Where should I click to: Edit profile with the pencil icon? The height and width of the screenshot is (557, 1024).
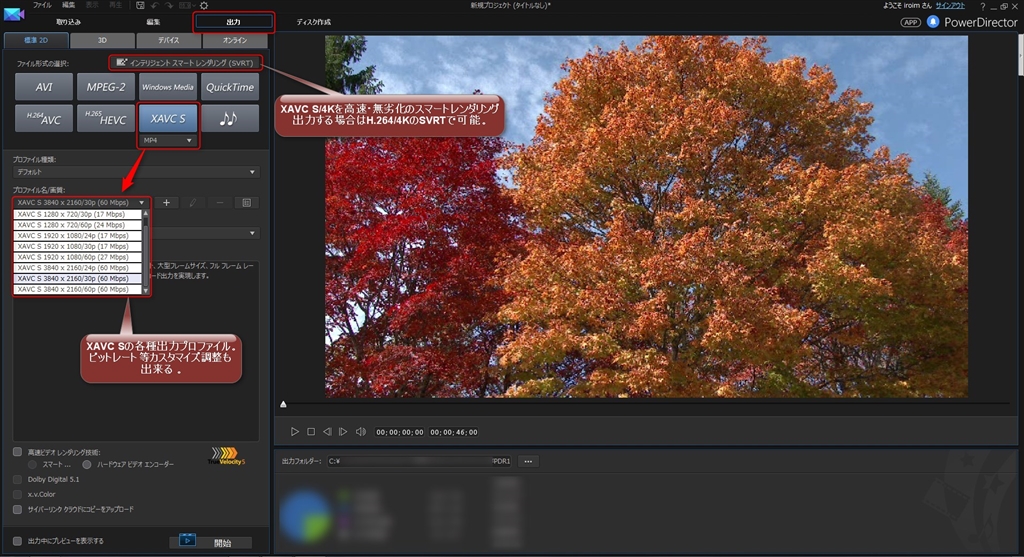click(x=193, y=202)
